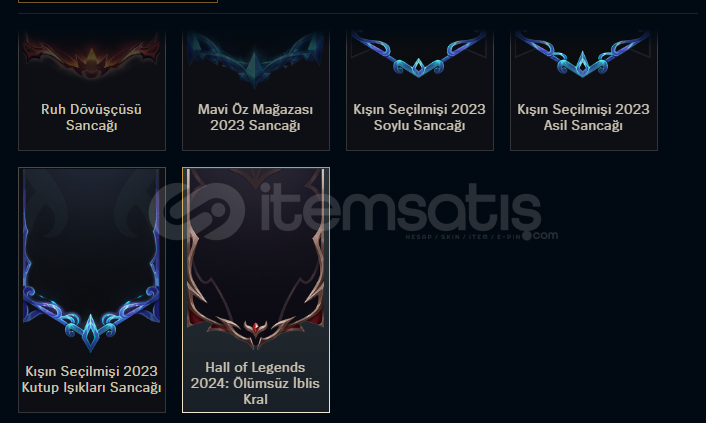Select the Hall of Legends 2024 banner frame

(255, 259)
